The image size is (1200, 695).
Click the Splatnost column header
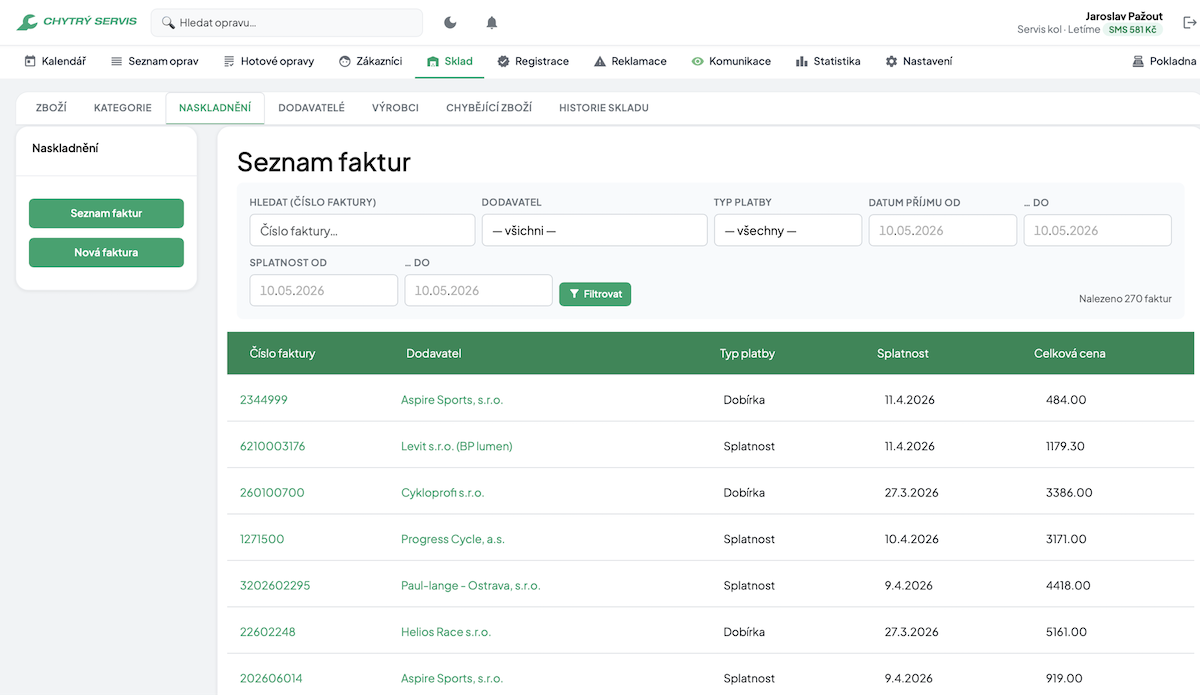[x=903, y=354]
